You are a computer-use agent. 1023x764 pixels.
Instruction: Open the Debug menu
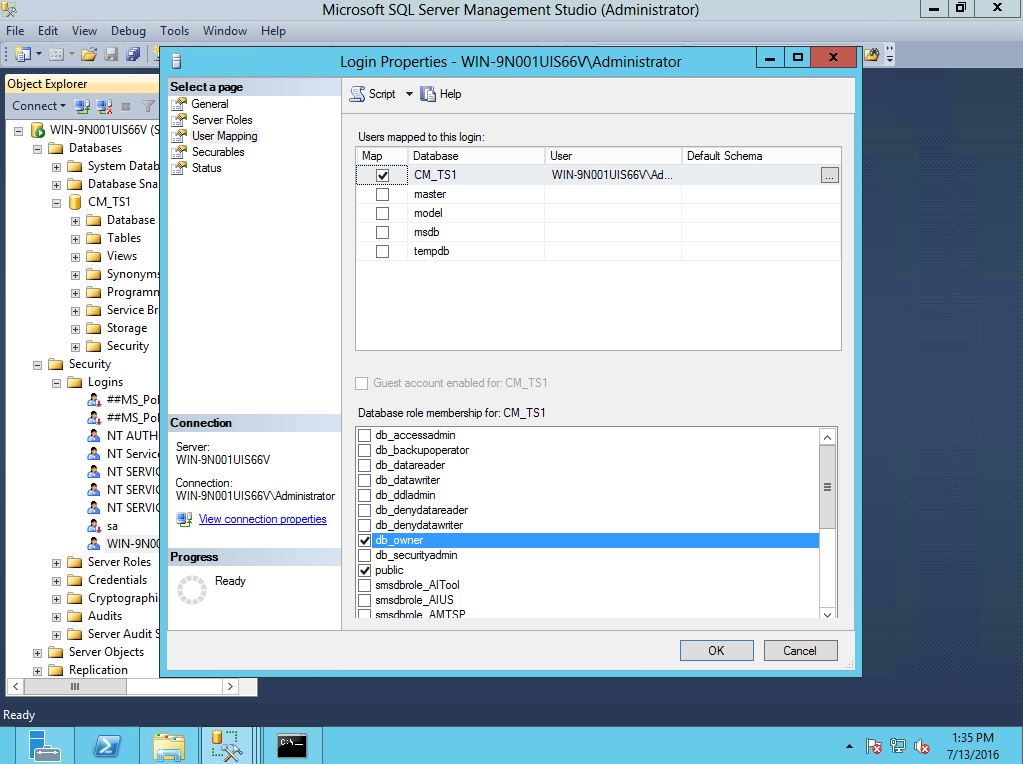[129, 31]
